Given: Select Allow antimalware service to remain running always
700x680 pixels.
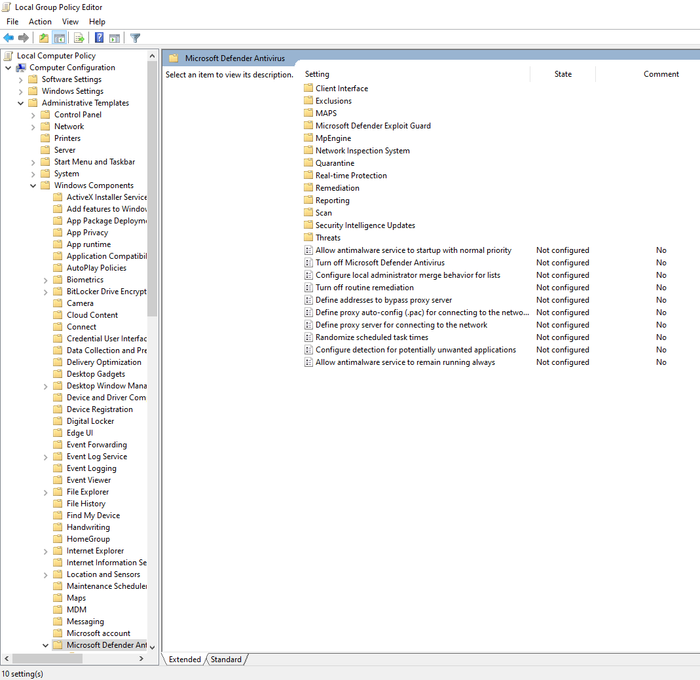Looking at the screenshot, I should tap(405, 362).
